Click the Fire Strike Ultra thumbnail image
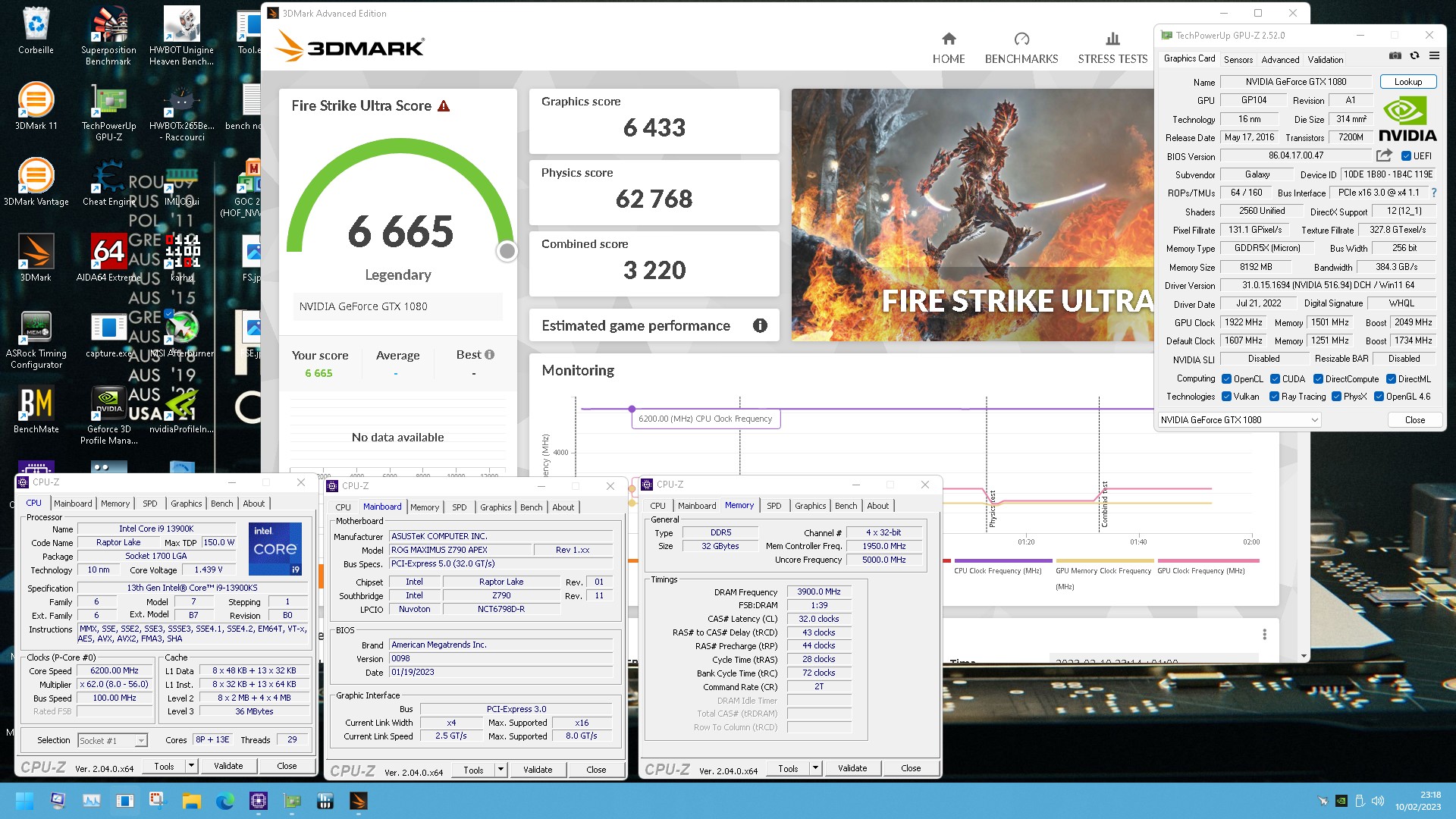 [973, 215]
